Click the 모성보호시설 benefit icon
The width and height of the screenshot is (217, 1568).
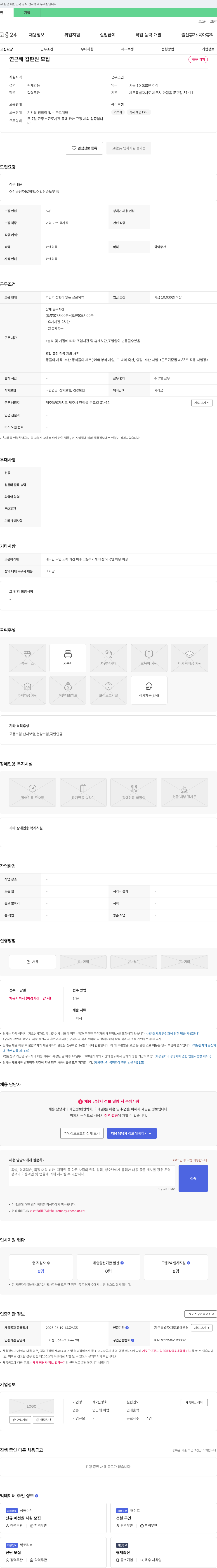(108, 690)
